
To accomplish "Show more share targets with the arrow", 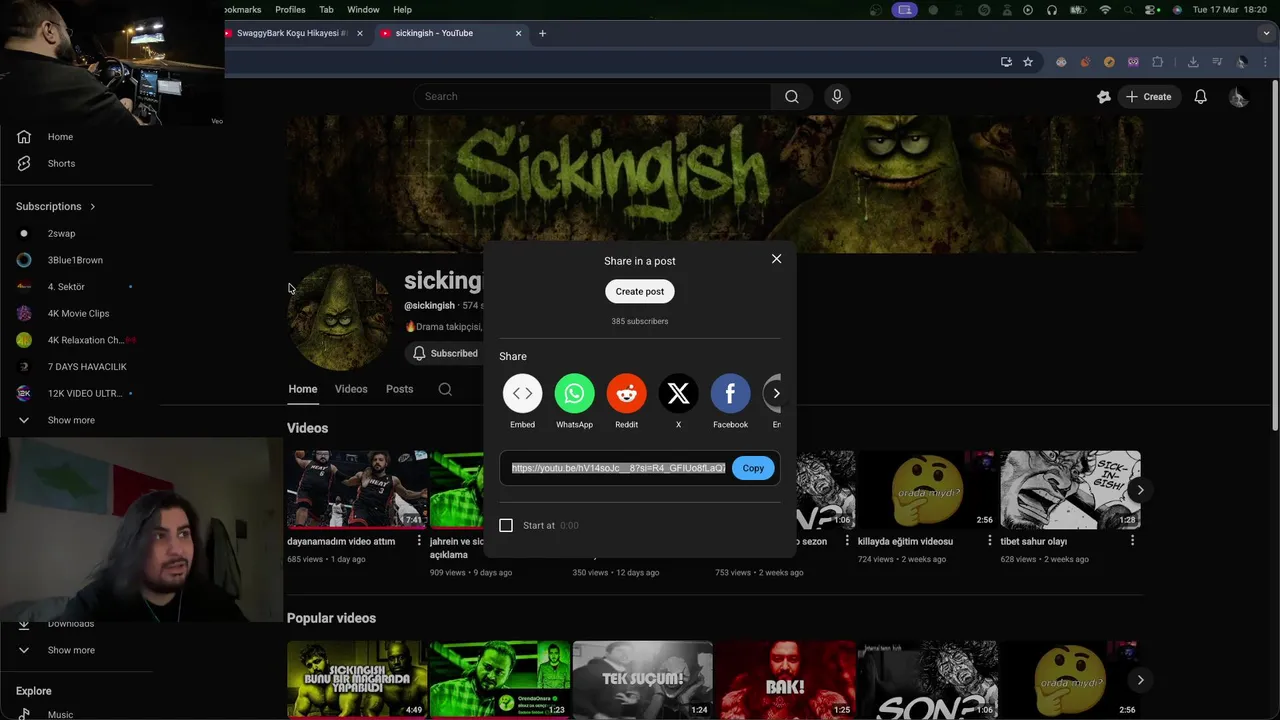I will pos(776,393).
